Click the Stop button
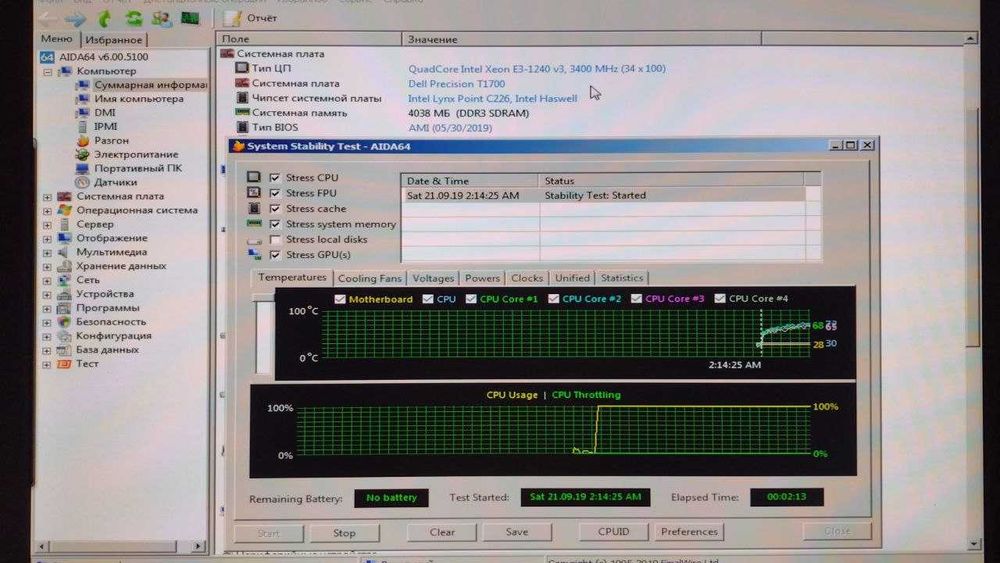Viewport: 1000px width, 563px height. 344,533
